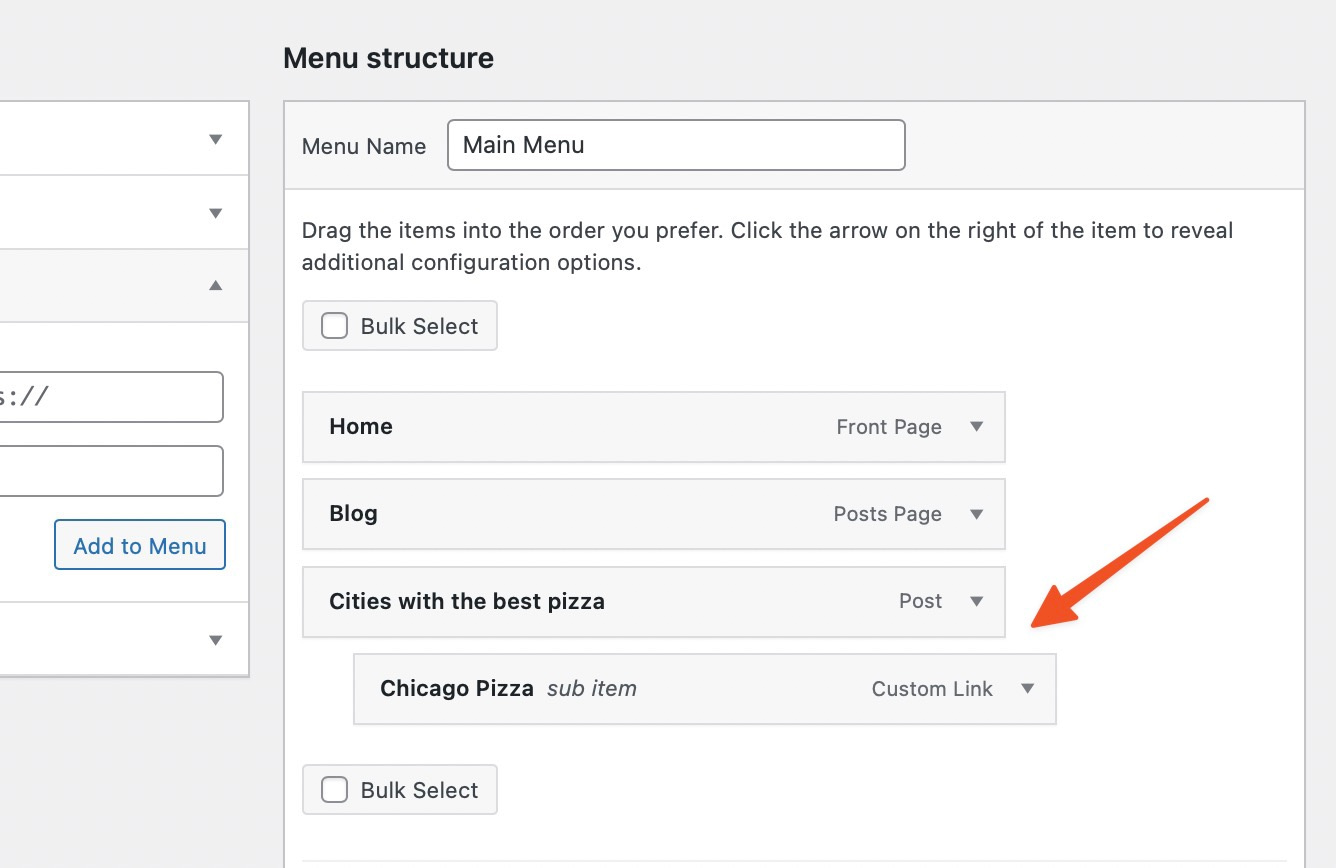Viewport: 1336px width, 868px height.
Task: Edit the Menu Name text field
Action: (676, 145)
